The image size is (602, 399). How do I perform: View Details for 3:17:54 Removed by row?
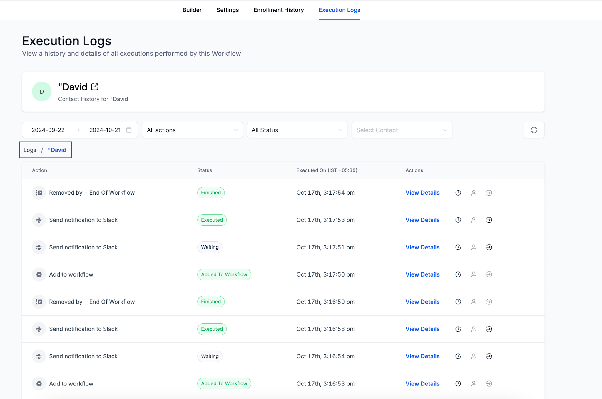click(x=422, y=193)
